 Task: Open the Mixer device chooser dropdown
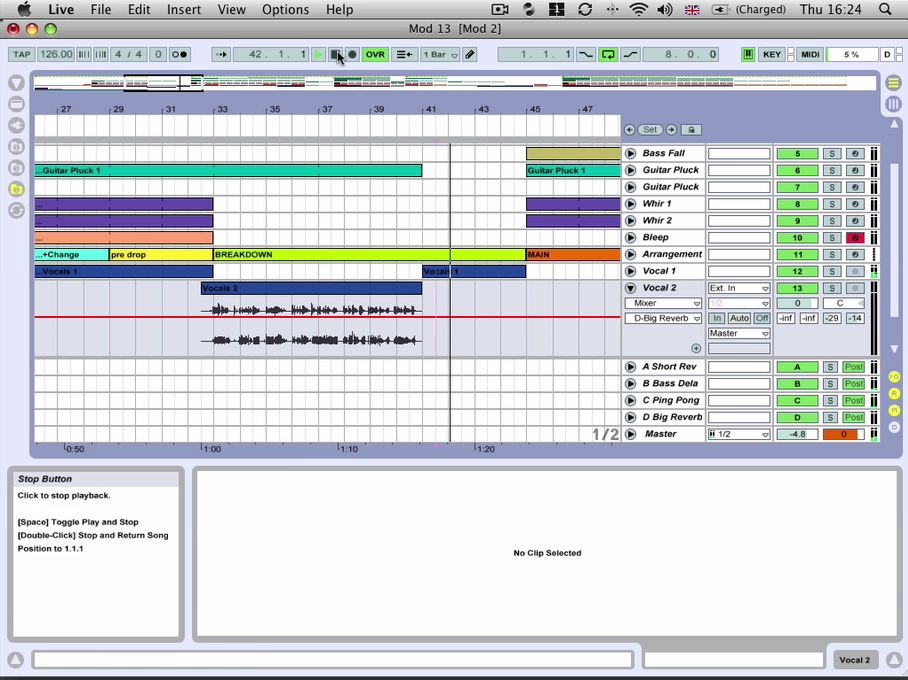coord(663,303)
